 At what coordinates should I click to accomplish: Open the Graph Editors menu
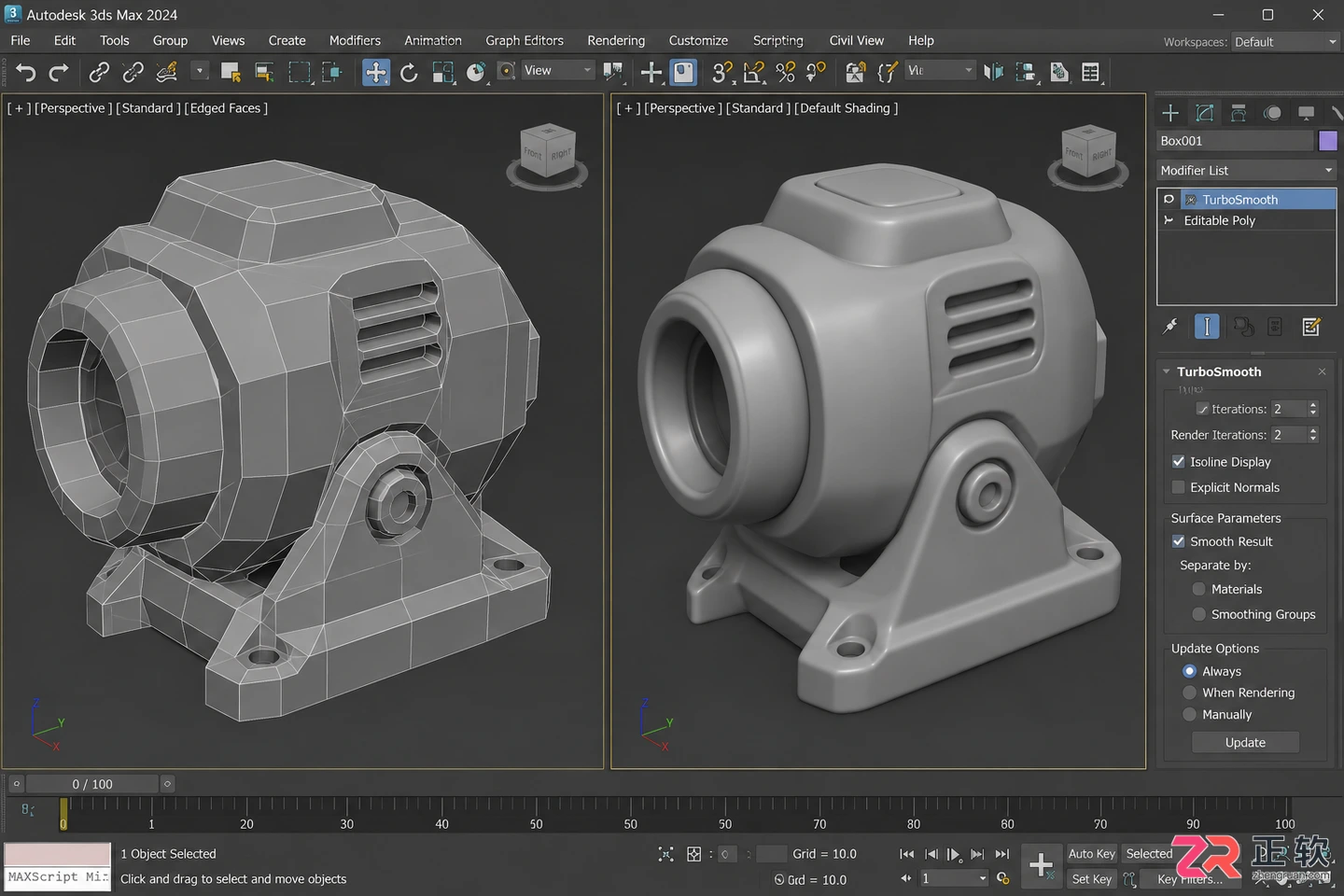[525, 40]
